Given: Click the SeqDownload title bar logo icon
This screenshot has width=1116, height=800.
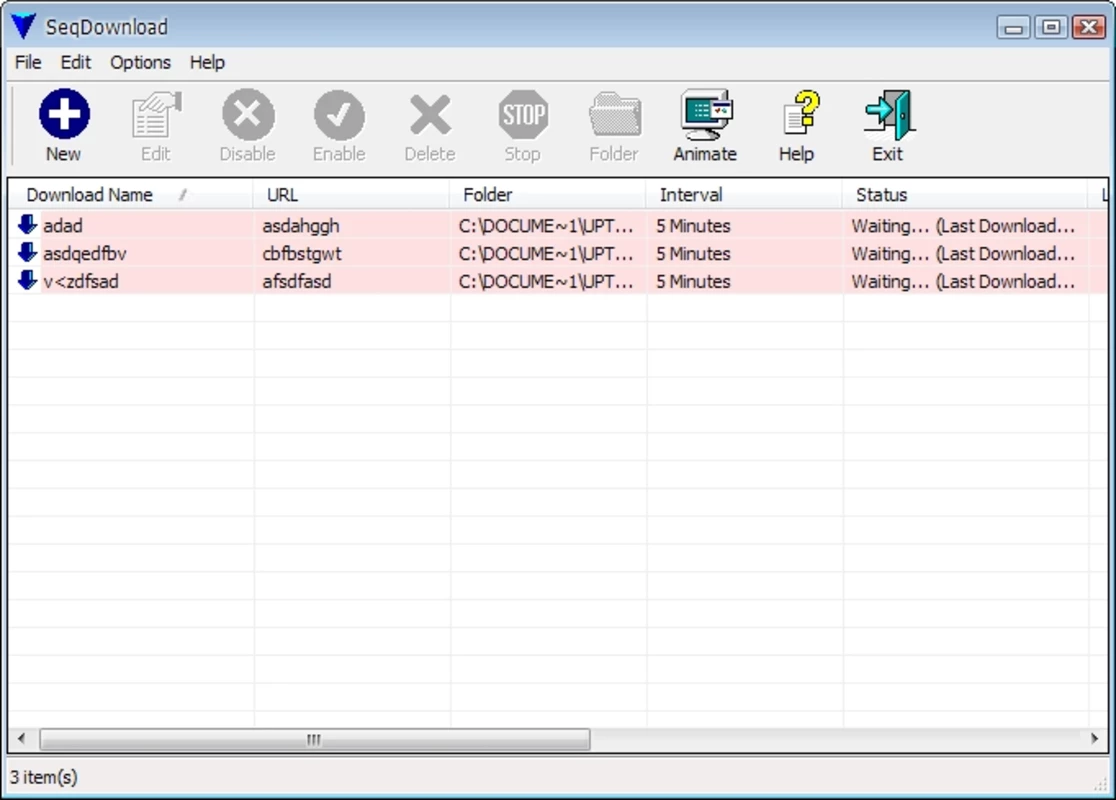Looking at the screenshot, I should point(23,26).
